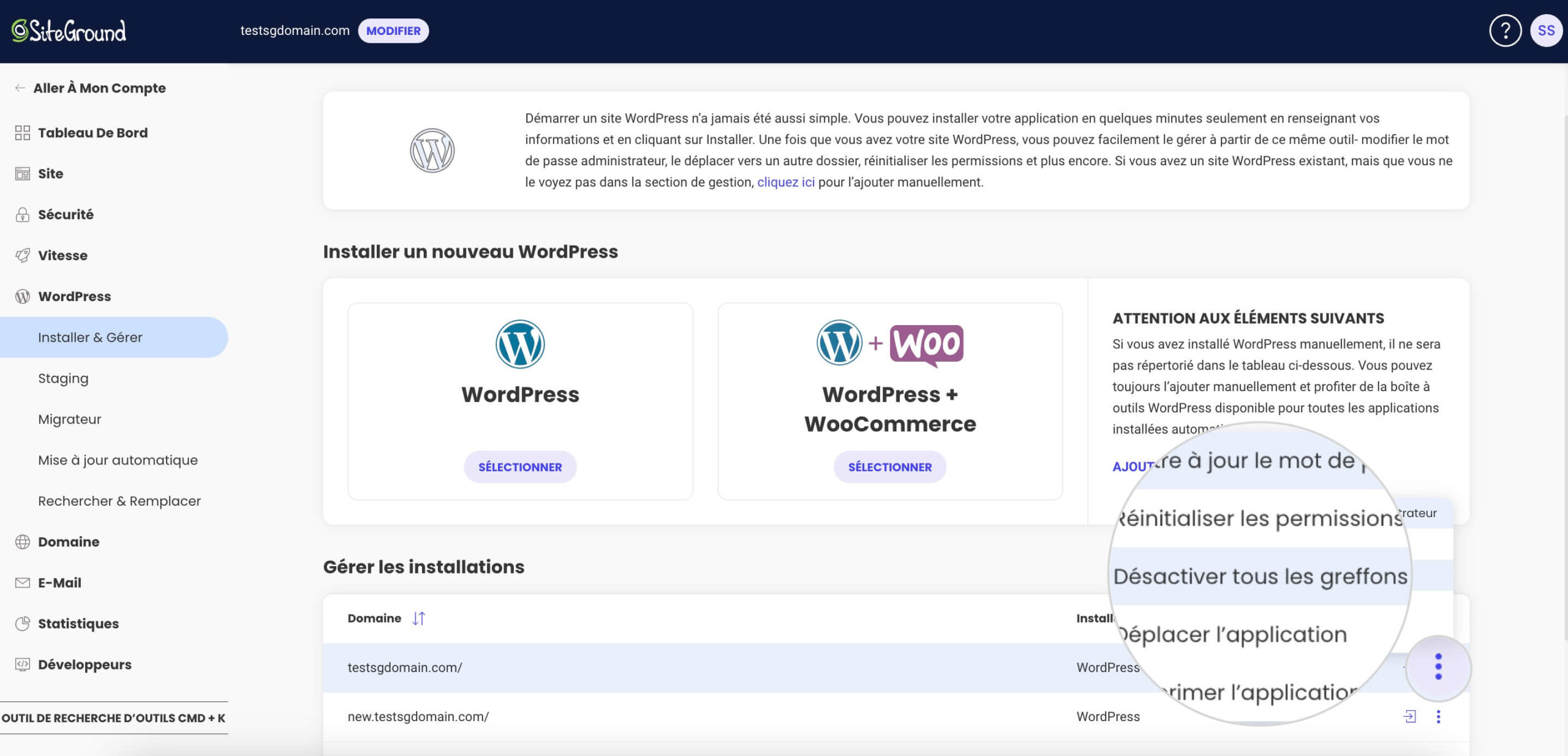The width and height of the screenshot is (1568, 756).
Task: Click the MODIFIER button next to domain
Action: pyautogui.click(x=393, y=31)
